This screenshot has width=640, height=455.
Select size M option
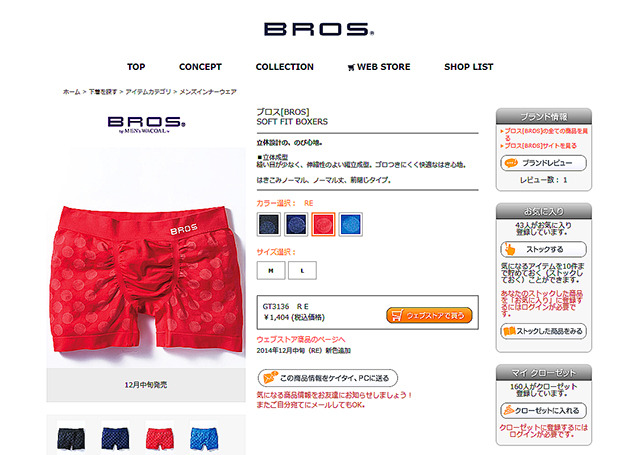tap(271, 270)
